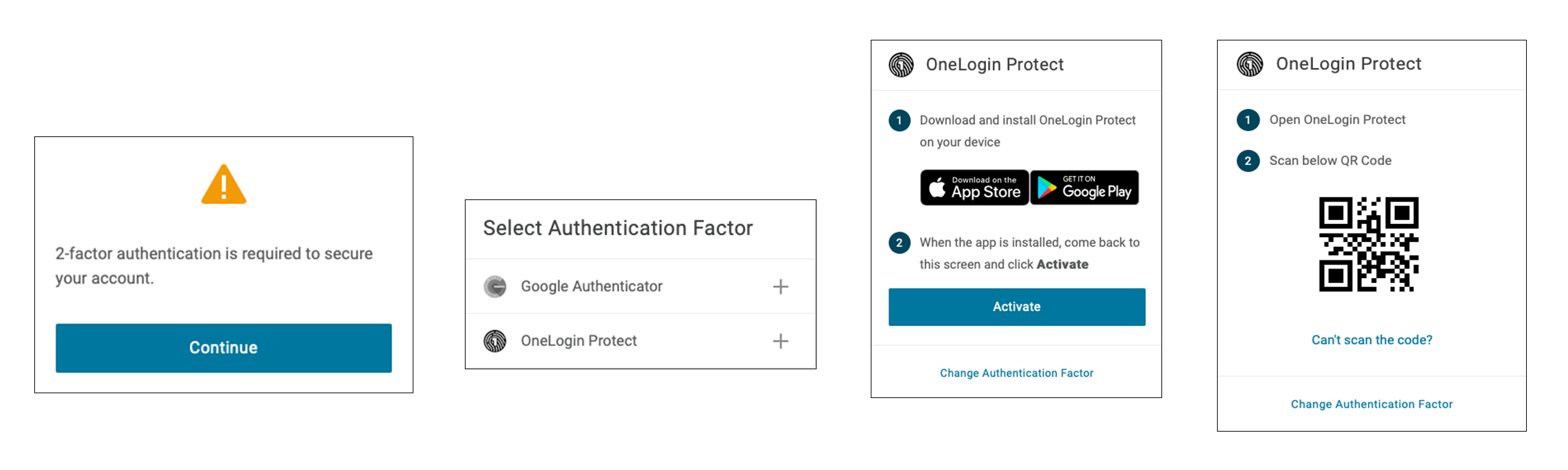Select OneLogin Protect as authentication factor

[579, 341]
